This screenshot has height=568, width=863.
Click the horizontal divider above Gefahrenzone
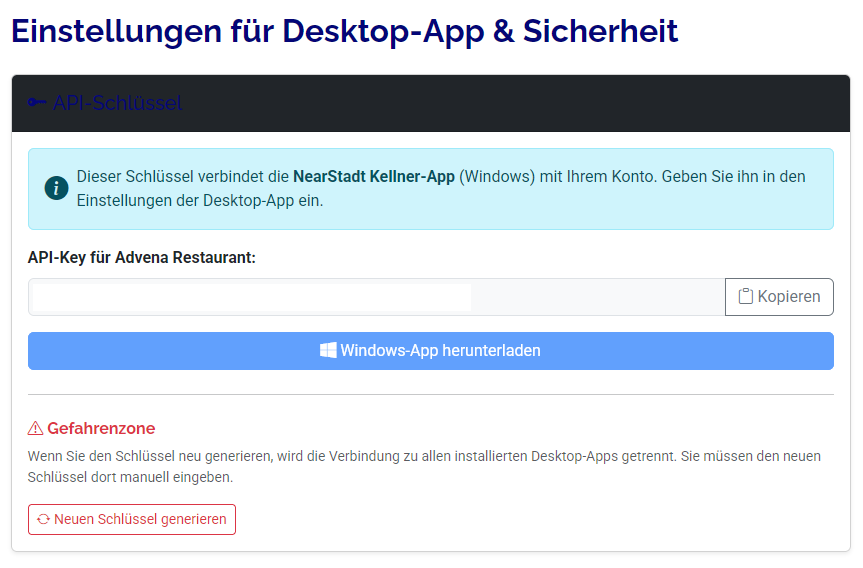[430, 394]
